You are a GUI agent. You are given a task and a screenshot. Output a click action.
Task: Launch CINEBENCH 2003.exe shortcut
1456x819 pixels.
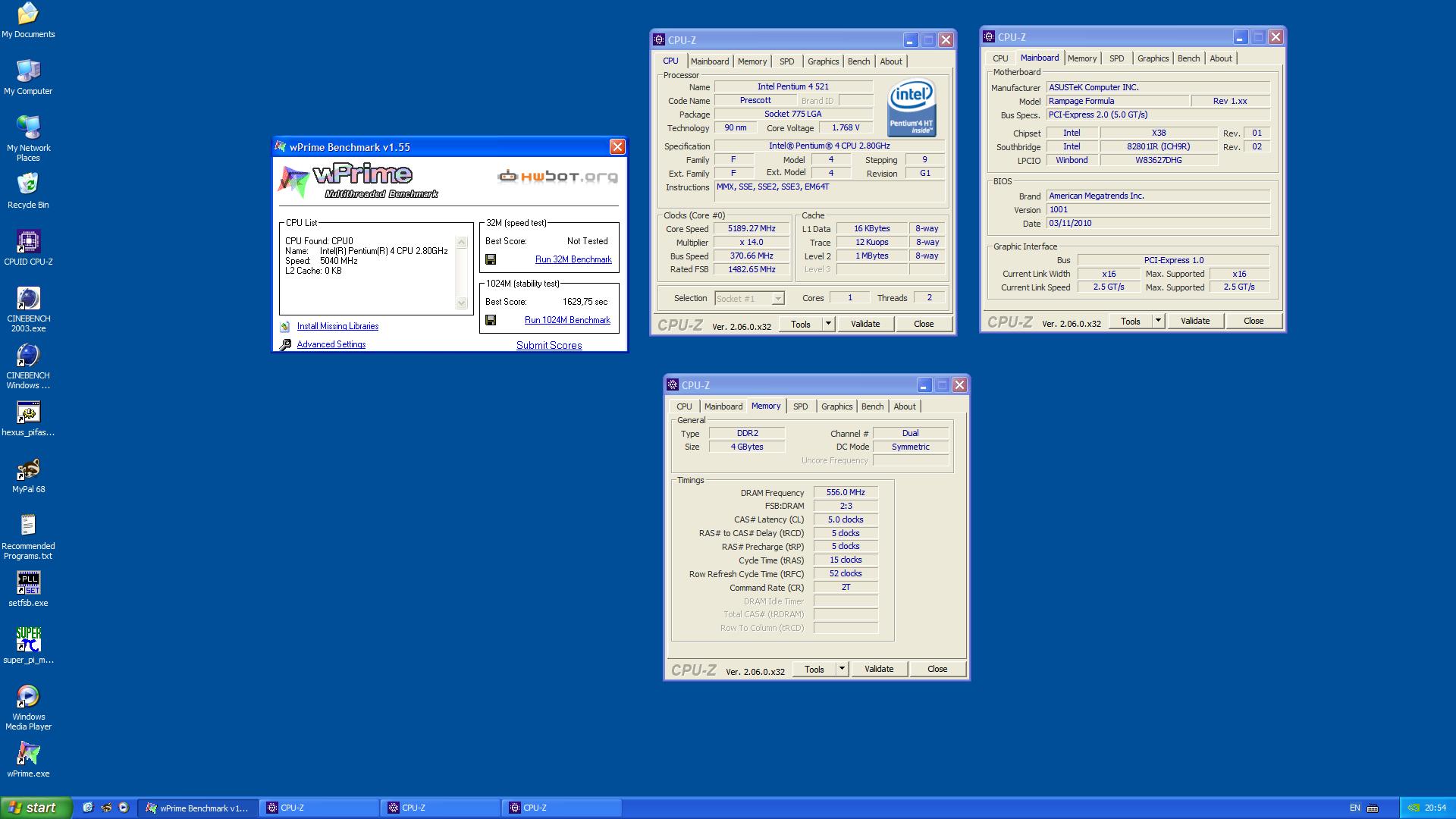[x=28, y=309]
